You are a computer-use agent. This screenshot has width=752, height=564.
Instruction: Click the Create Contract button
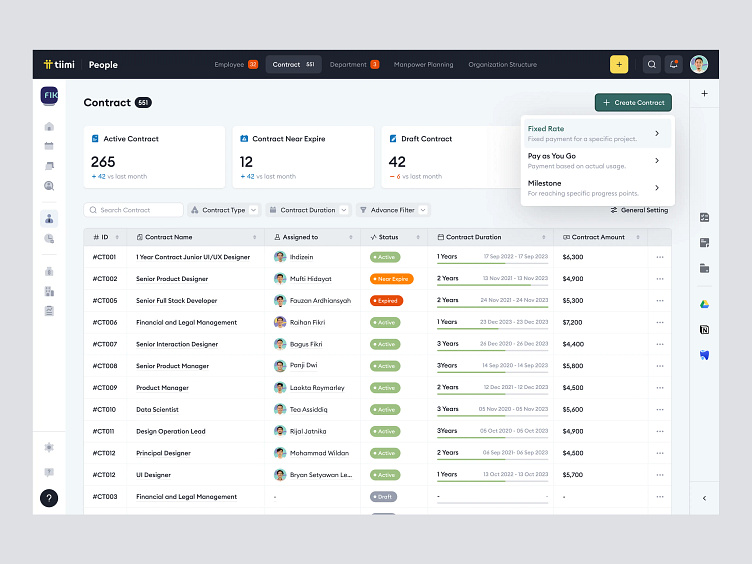(633, 102)
